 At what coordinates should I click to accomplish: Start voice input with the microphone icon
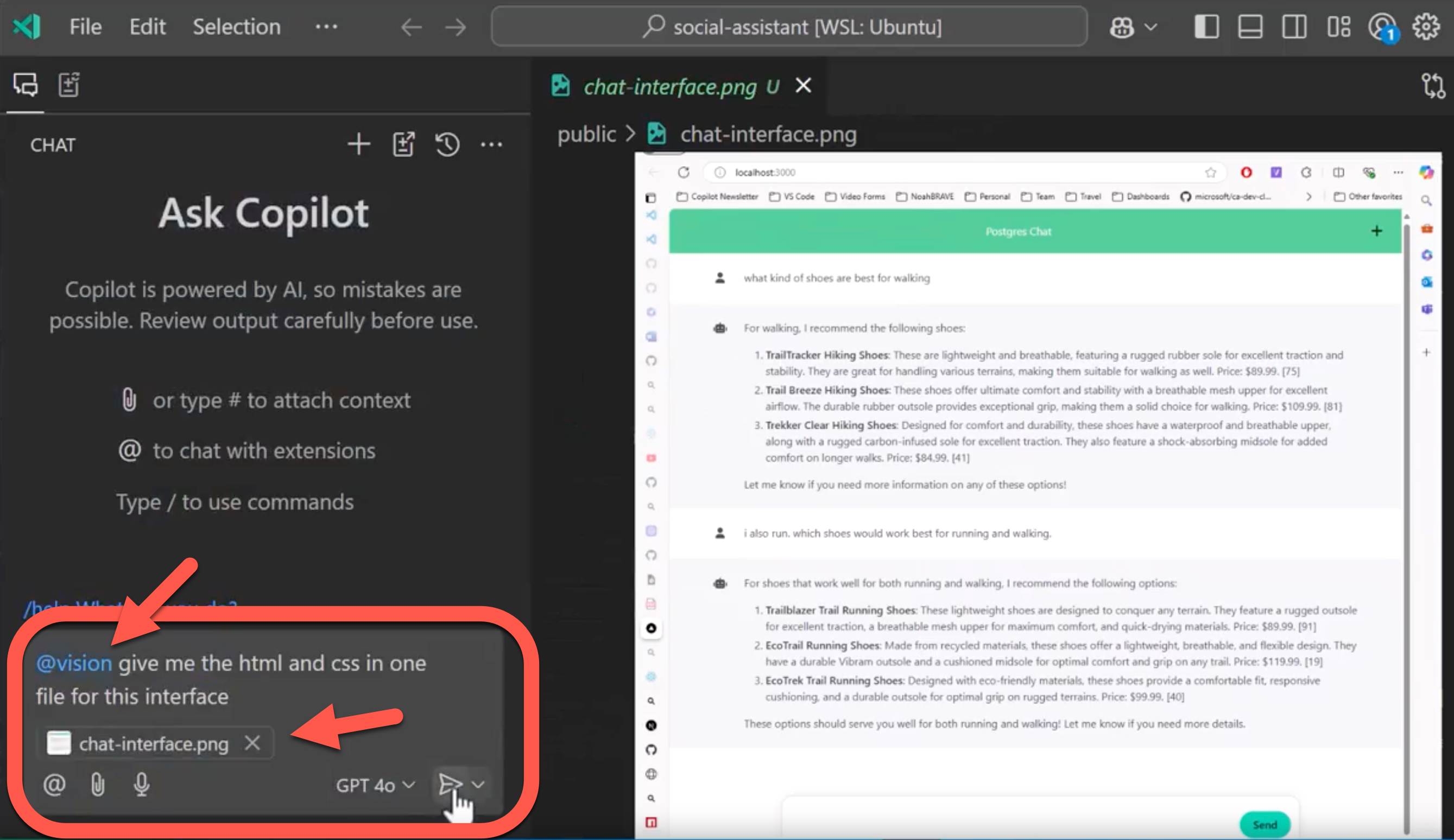coord(141,784)
